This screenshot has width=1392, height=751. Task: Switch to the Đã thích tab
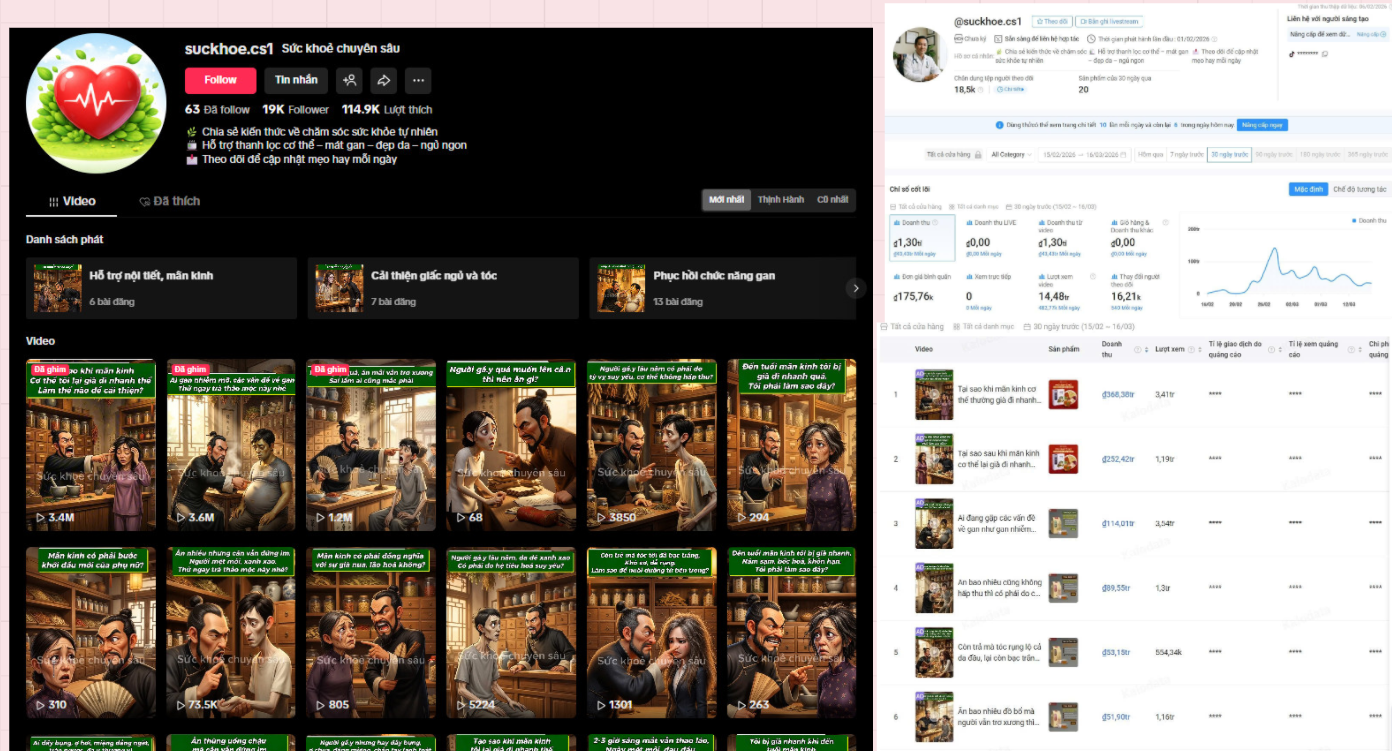coord(170,201)
